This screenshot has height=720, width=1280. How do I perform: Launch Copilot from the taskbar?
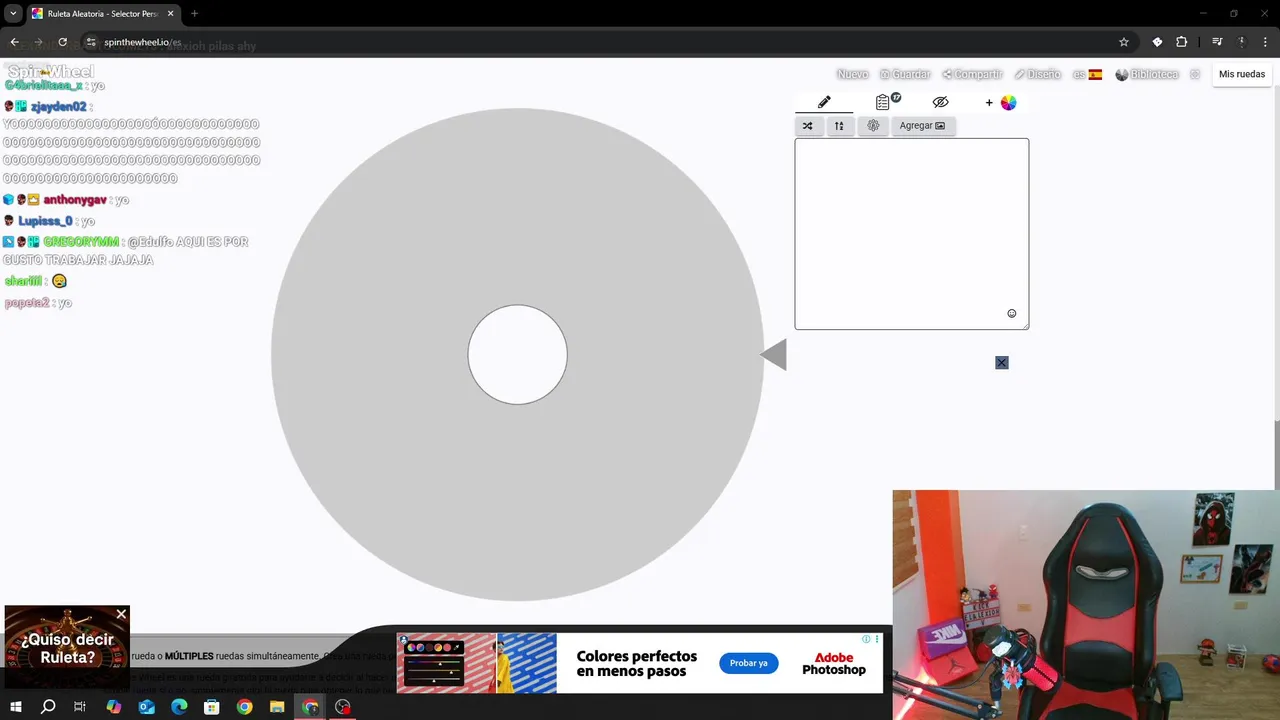click(x=113, y=707)
